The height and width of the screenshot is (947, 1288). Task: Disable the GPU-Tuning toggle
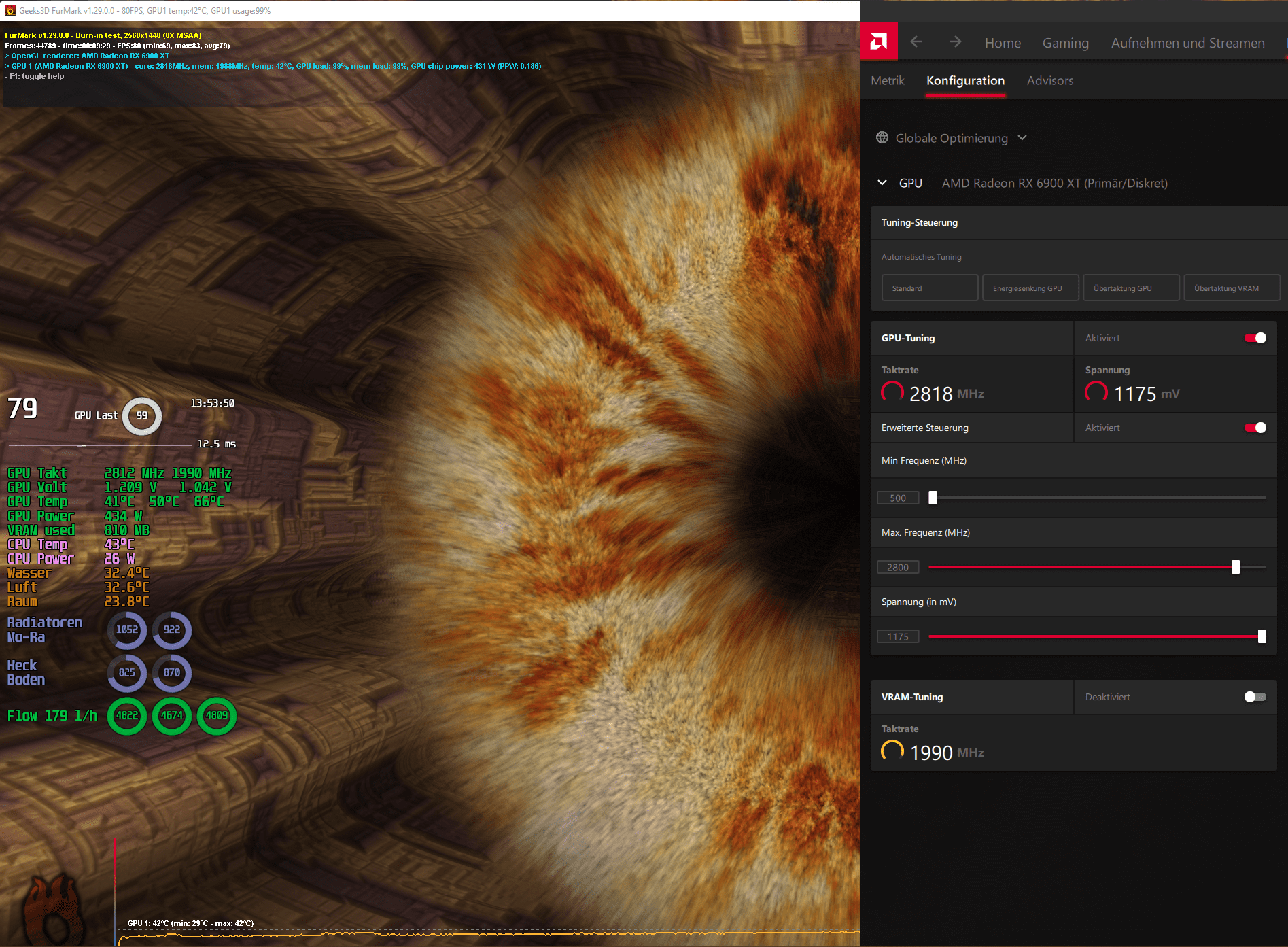click(x=1255, y=338)
